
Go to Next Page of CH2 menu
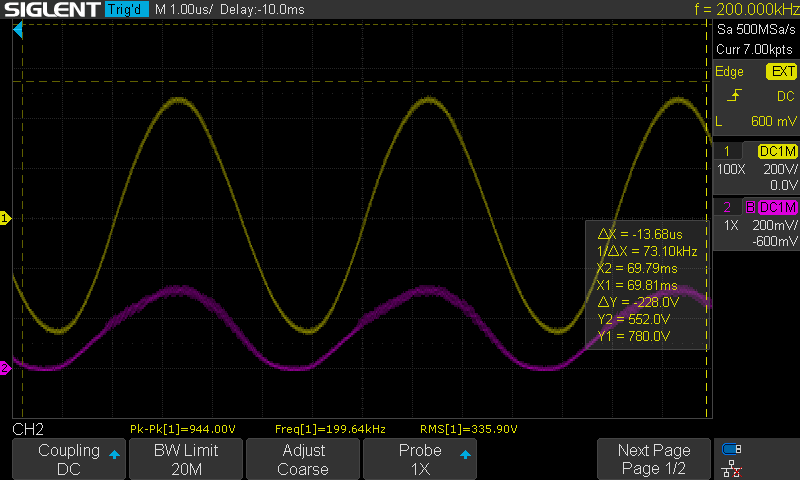[x=654, y=459]
